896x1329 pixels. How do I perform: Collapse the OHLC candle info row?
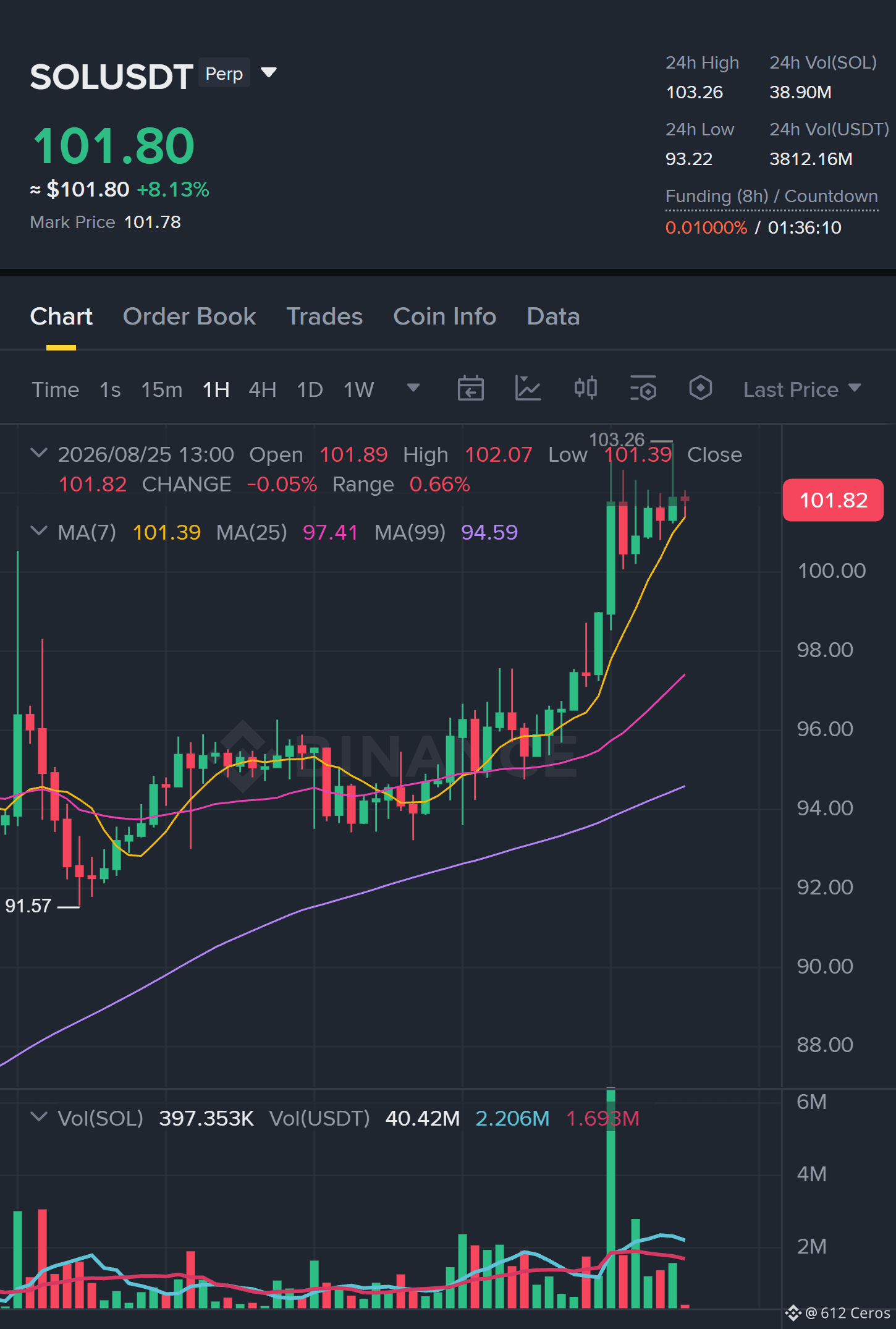coord(39,454)
